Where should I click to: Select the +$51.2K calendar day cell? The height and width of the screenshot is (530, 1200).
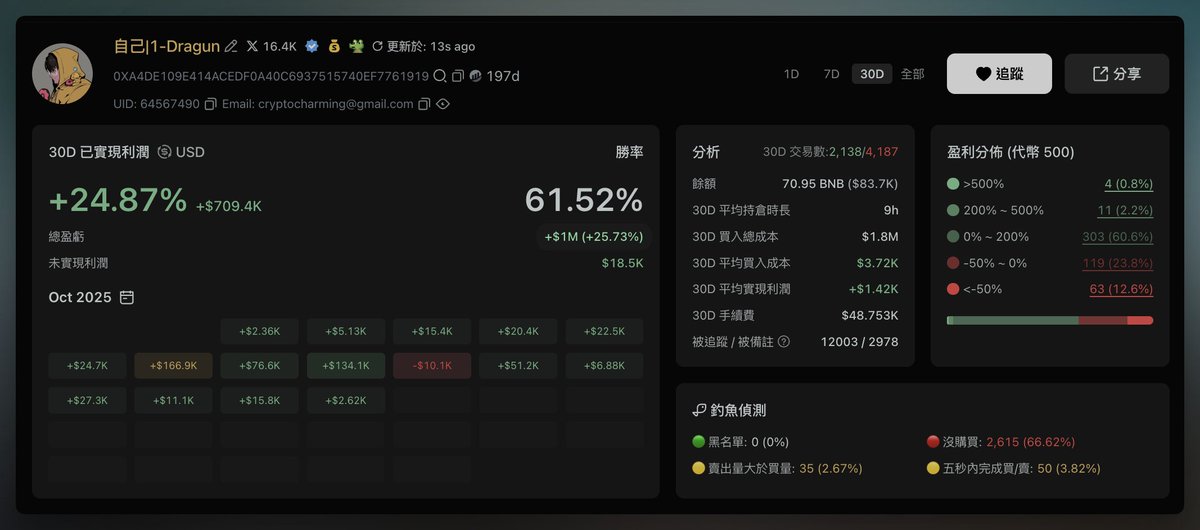click(x=518, y=366)
